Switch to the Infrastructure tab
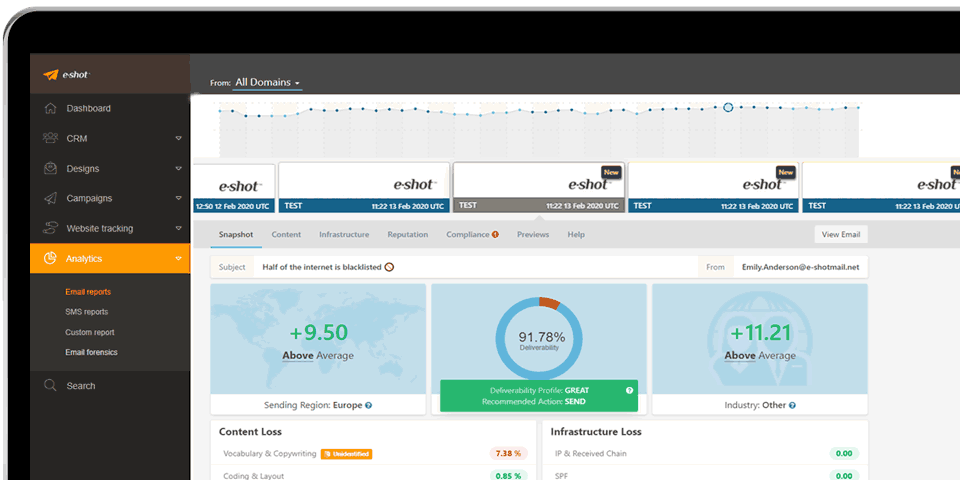The height and width of the screenshot is (480, 960). coord(344,234)
